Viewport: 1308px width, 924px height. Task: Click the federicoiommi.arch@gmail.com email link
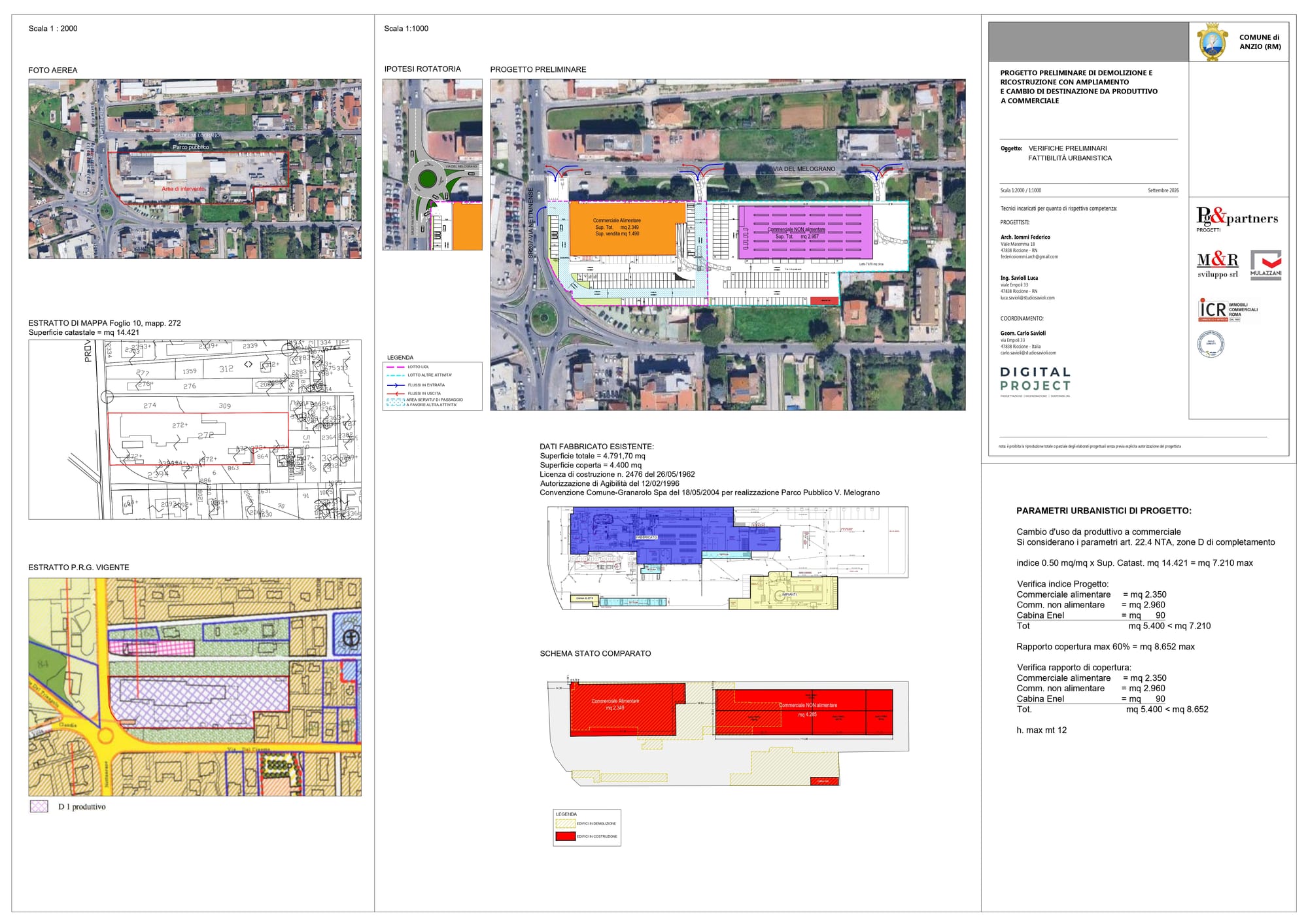coord(1029,257)
